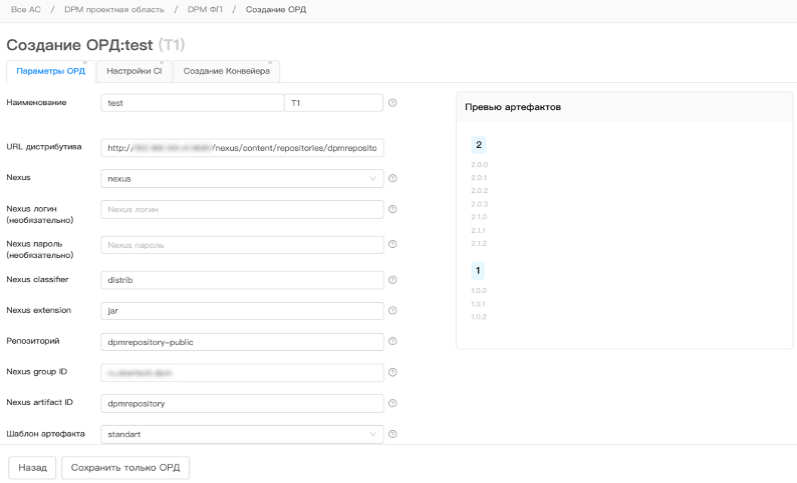The height and width of the screenshot is (483, 797).
Task: Select version group 2 in artifact preview
Action: click(479, 146)
